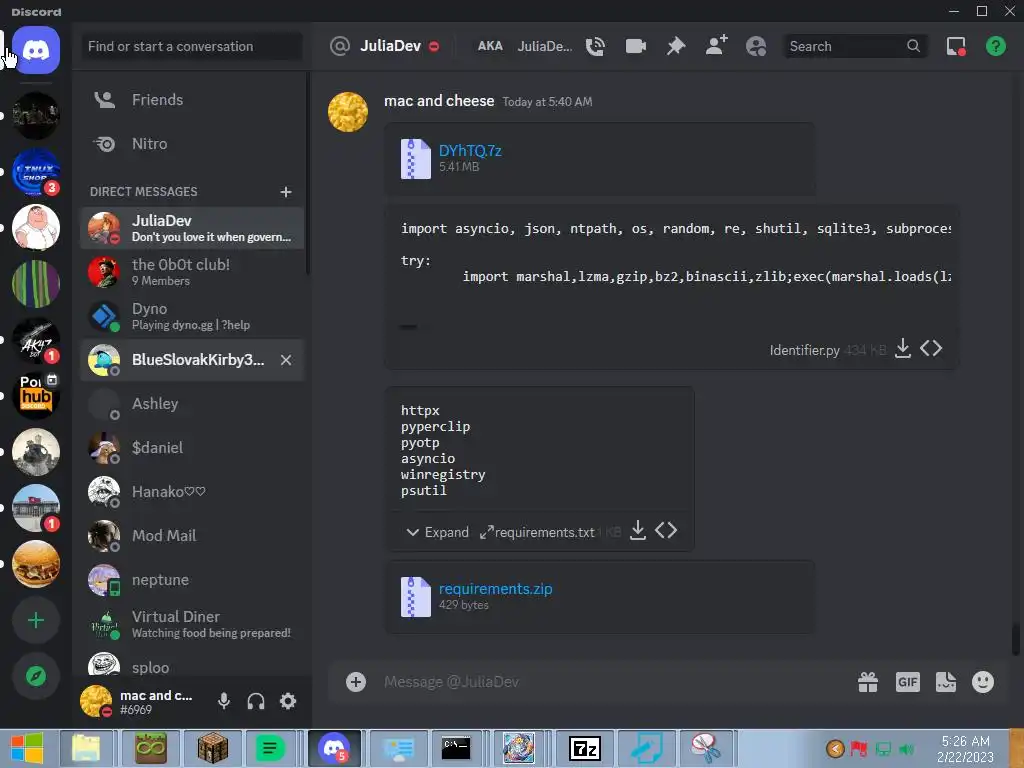This screenshot has width=1024, height=768.
Task: Open Dyno direct message
Action: (x=192, y=316)
